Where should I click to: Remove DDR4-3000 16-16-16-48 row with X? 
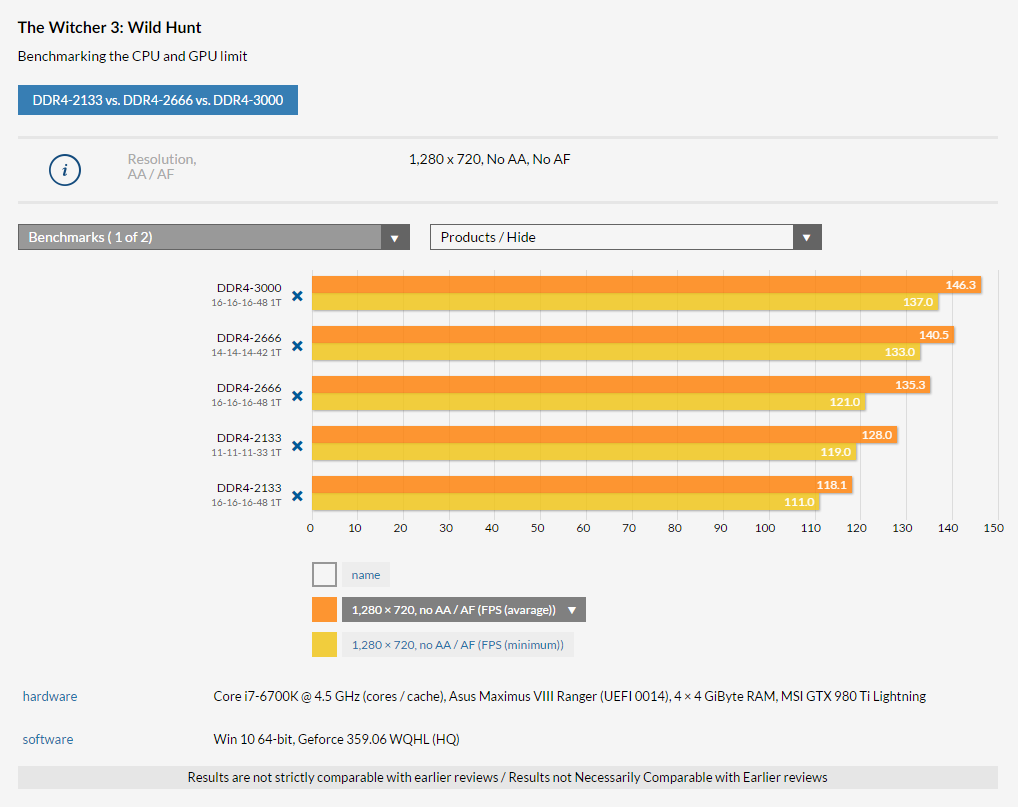tap(297, 296)
